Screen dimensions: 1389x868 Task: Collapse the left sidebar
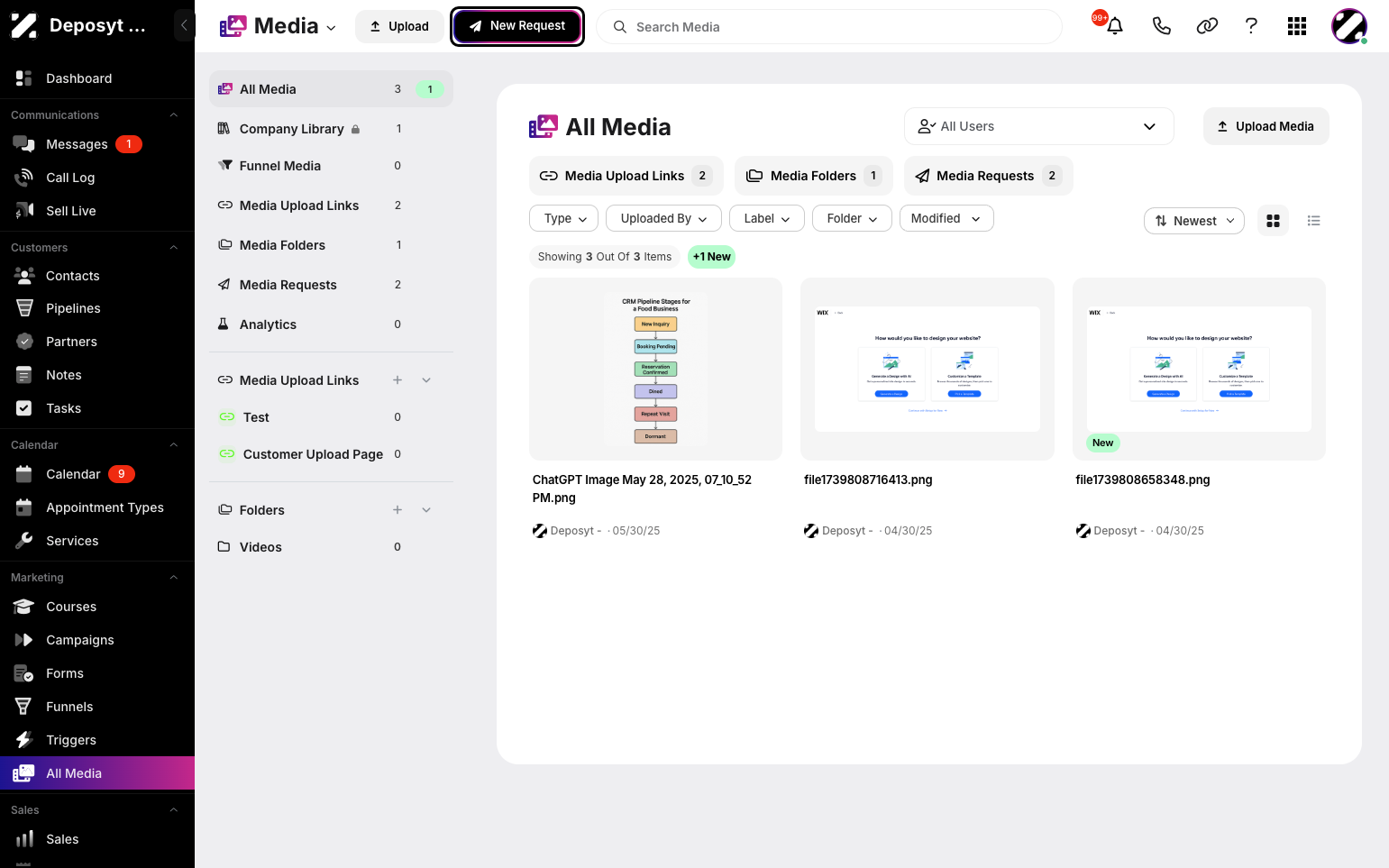pyautogui.click(x=184, y=25)
